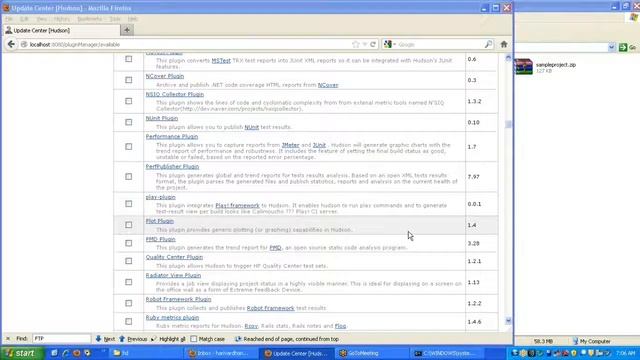640x360 pixels.
Task: Check the Radiator View Plugin checkbox
Action: pyautogui.click(x=129, y=282)
